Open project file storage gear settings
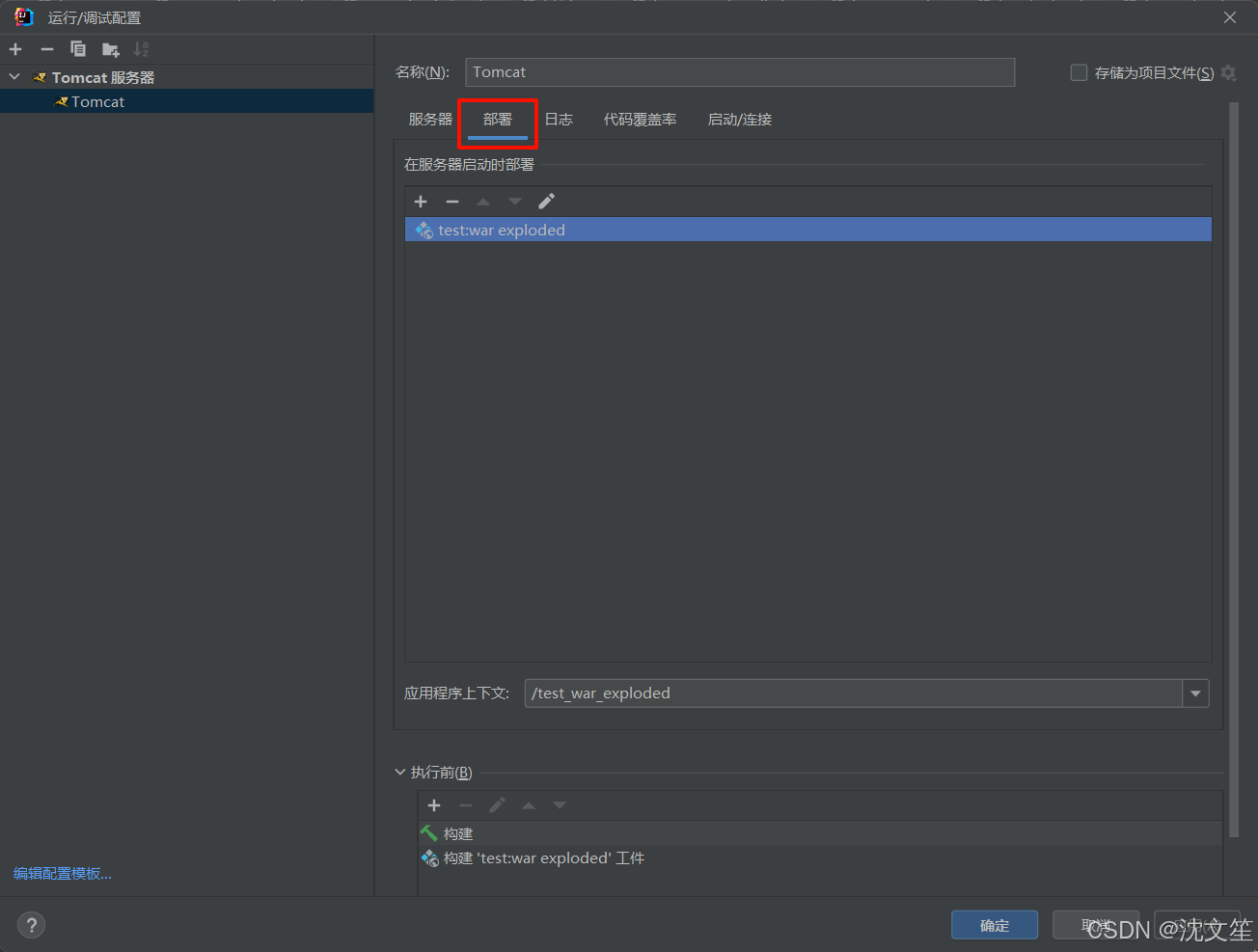The height and width of the screenshot is (952, 1258). [1228, 72]
